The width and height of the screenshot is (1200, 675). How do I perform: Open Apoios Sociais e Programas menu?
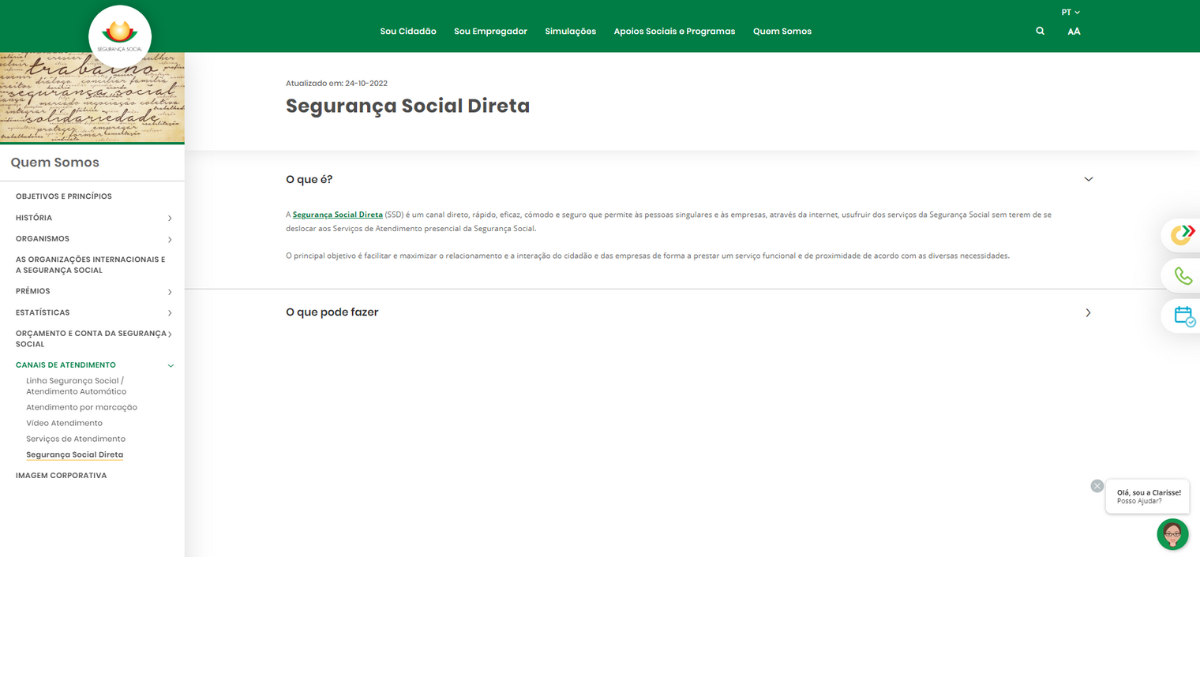pyautogui.click(x=674, y=31)
